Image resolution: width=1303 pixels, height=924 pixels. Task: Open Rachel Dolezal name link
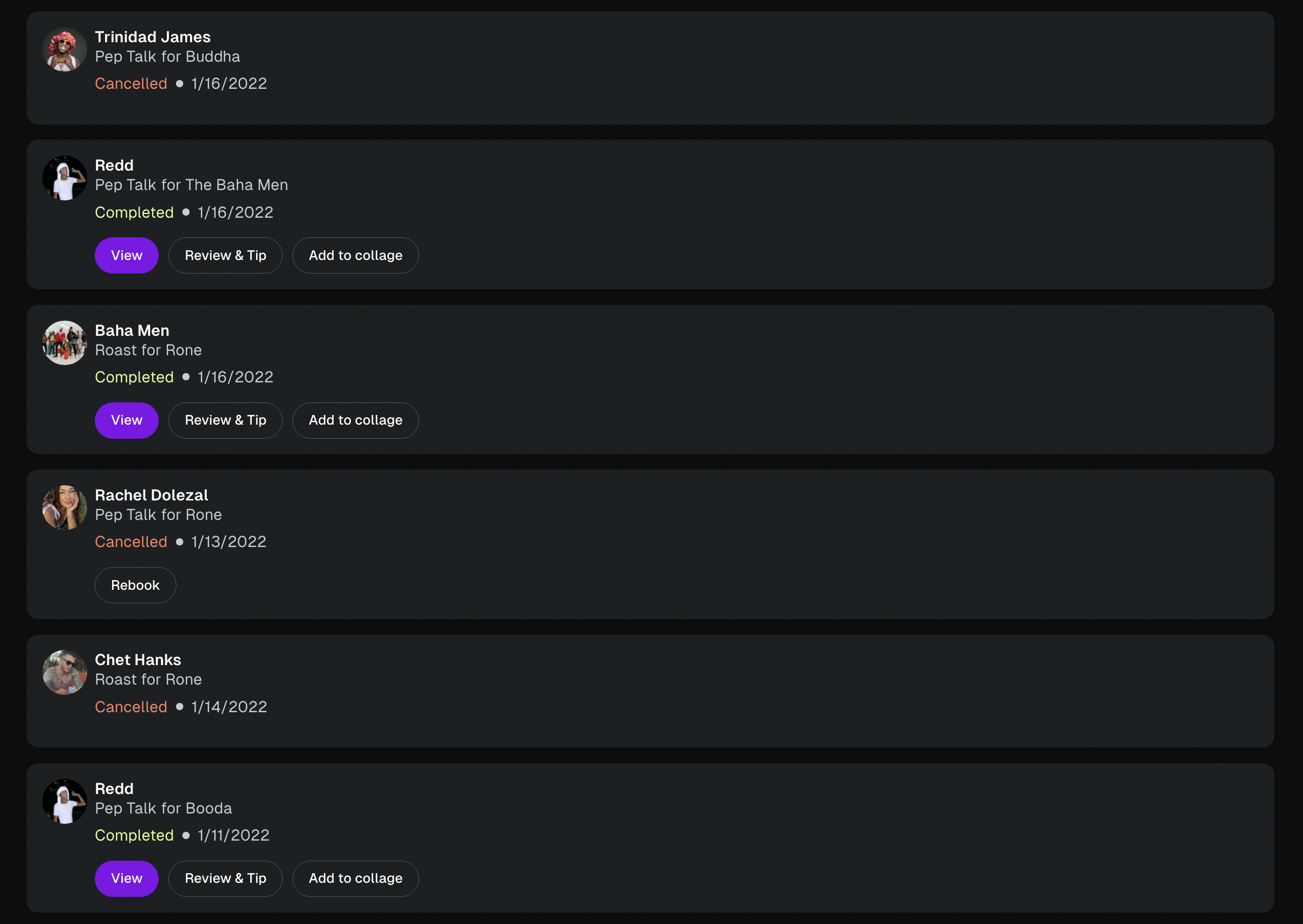[x=151, y=495]
